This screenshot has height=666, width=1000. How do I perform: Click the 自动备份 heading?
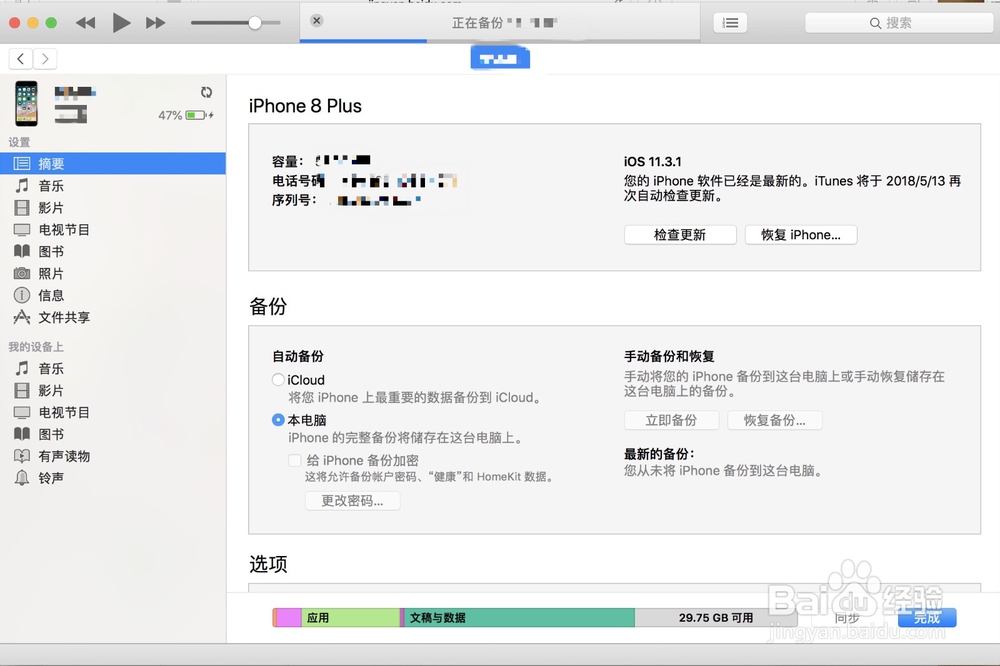pyautogui.click(x=298, y=356)
